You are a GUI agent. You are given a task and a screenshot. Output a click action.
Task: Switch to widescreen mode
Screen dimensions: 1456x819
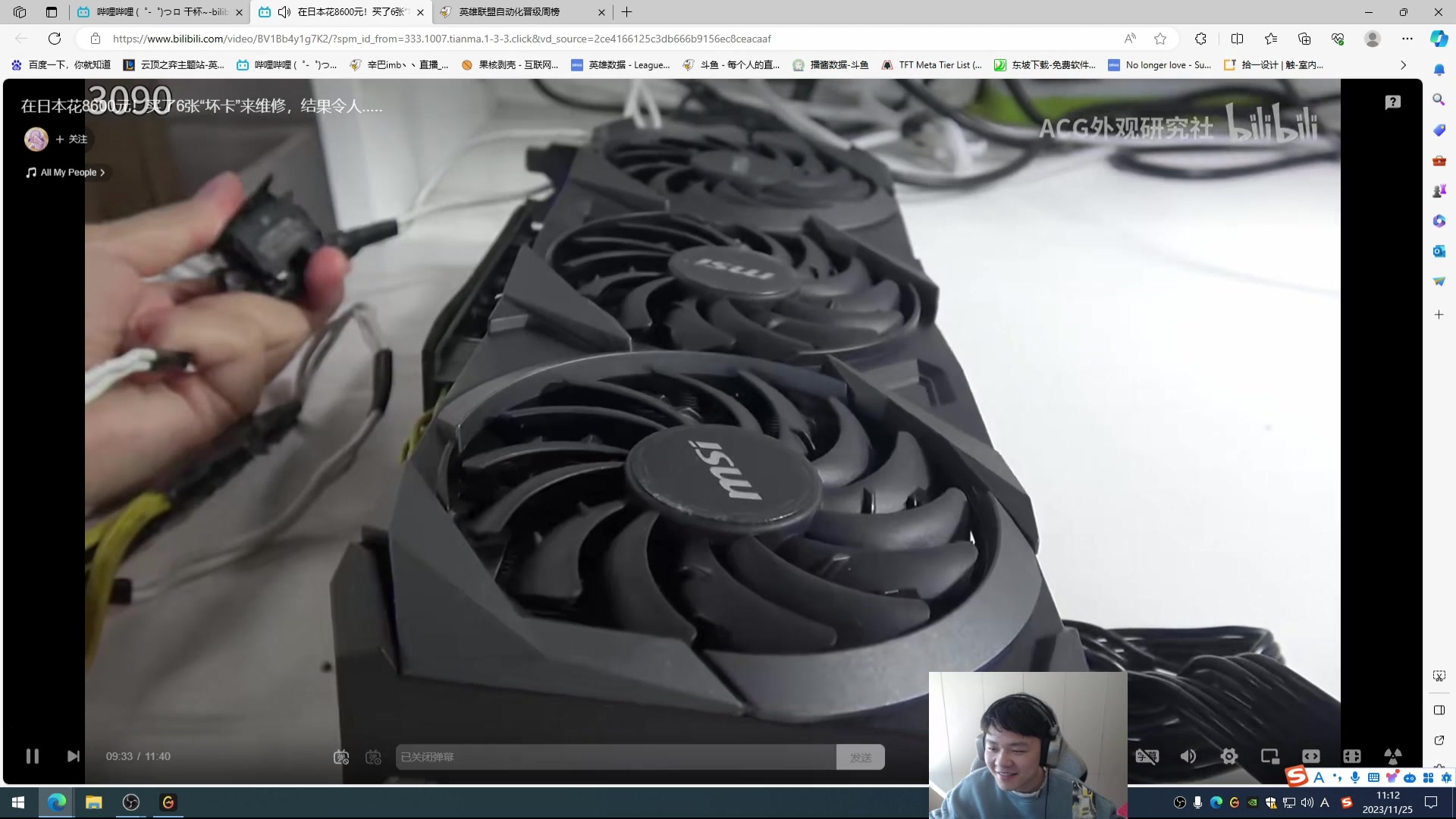1310,756
